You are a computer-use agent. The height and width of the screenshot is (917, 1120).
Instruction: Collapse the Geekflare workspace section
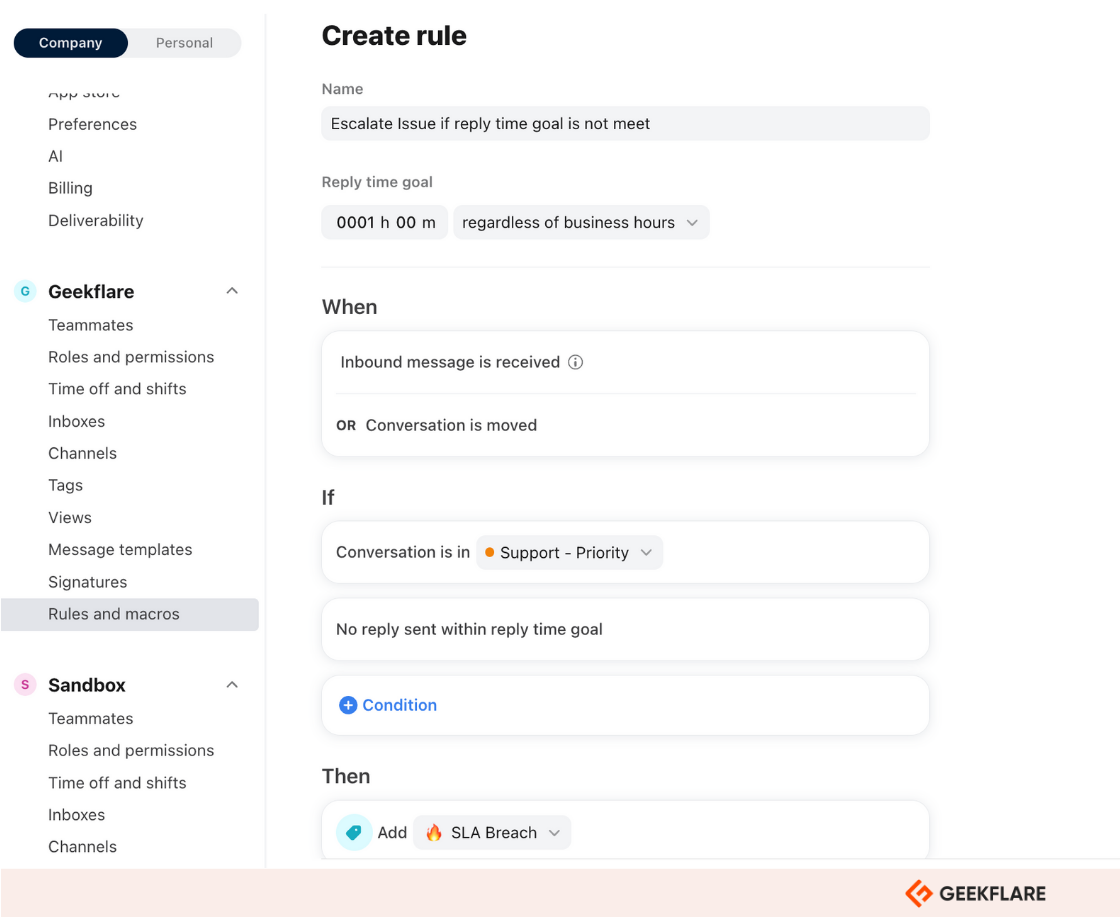232,291
